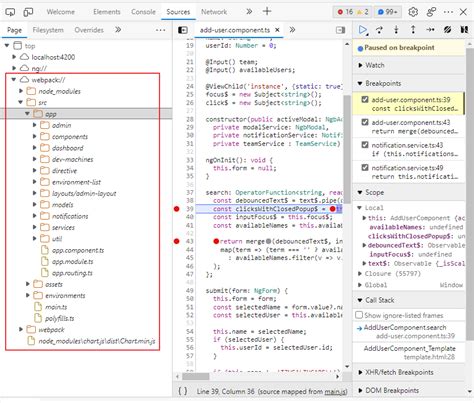Open the Overrides navigator tab
474x403 pixels.
(89, 30)
